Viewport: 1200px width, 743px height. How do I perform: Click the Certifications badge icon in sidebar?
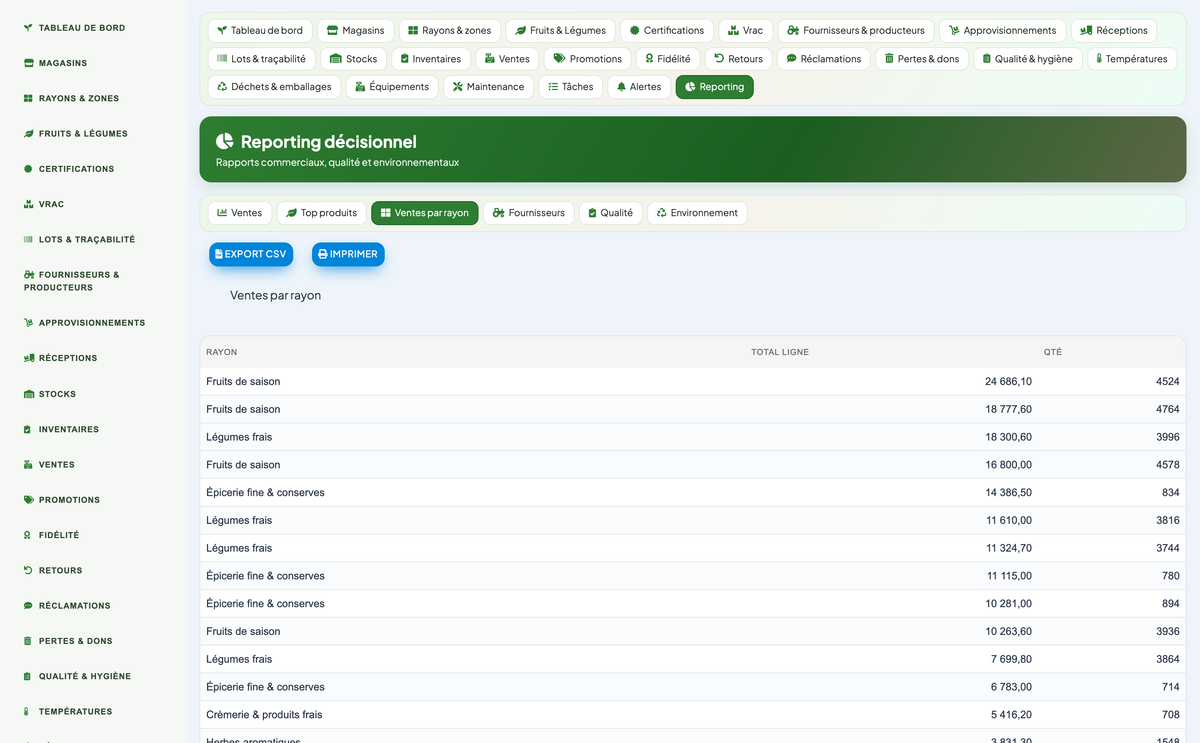(x=28, y=169)
